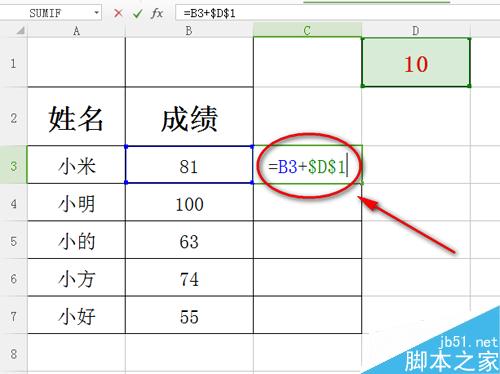Click into the formula bar with =B3+$D$1
The width and height of the screenshot is (500, 374).
[337, 13]
